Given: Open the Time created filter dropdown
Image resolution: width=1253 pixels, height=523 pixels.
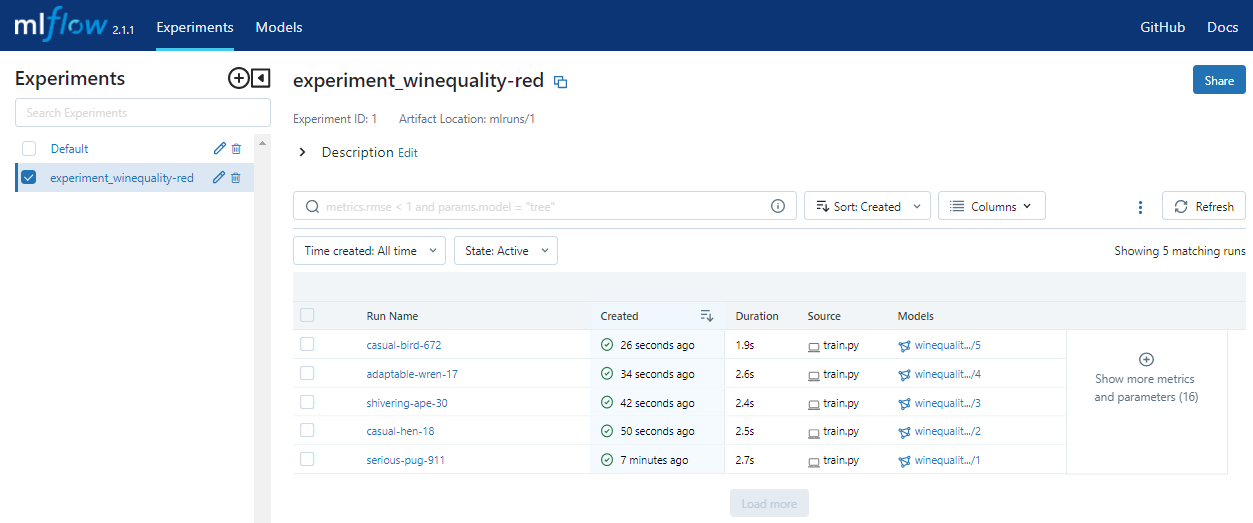Looking at the screenshot, I should coord(369,251).
